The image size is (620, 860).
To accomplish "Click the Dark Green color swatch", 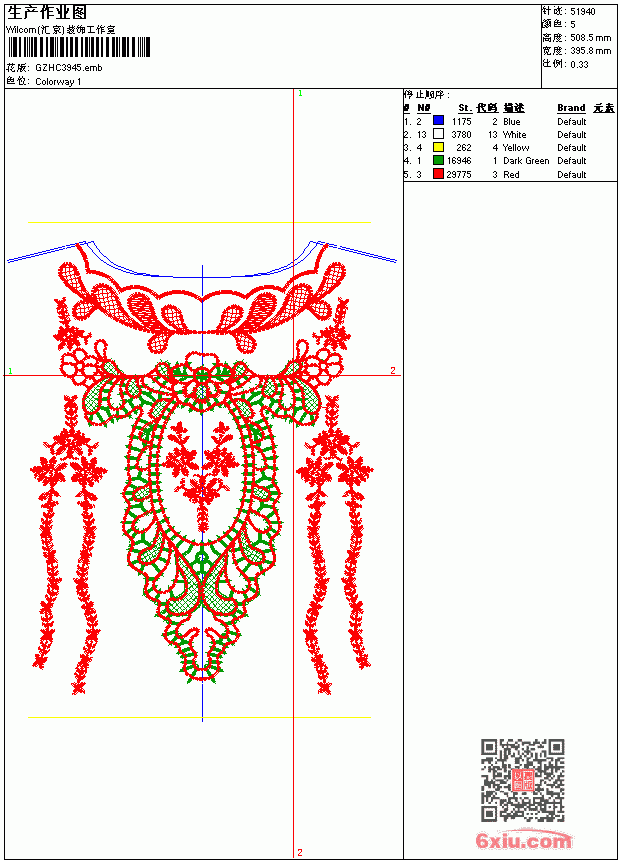I will [x=438, y=160].
